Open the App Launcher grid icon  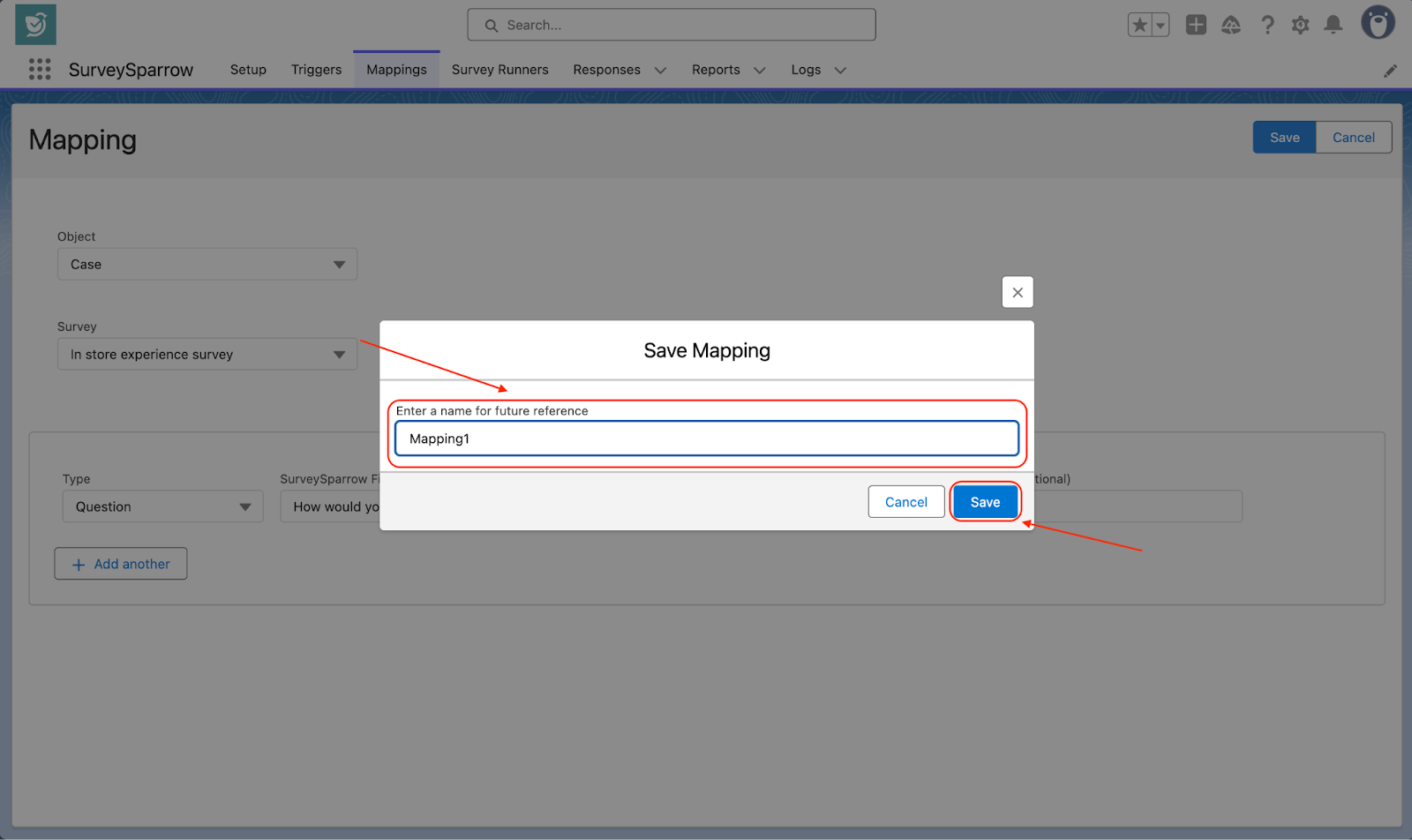click(39, 70)
